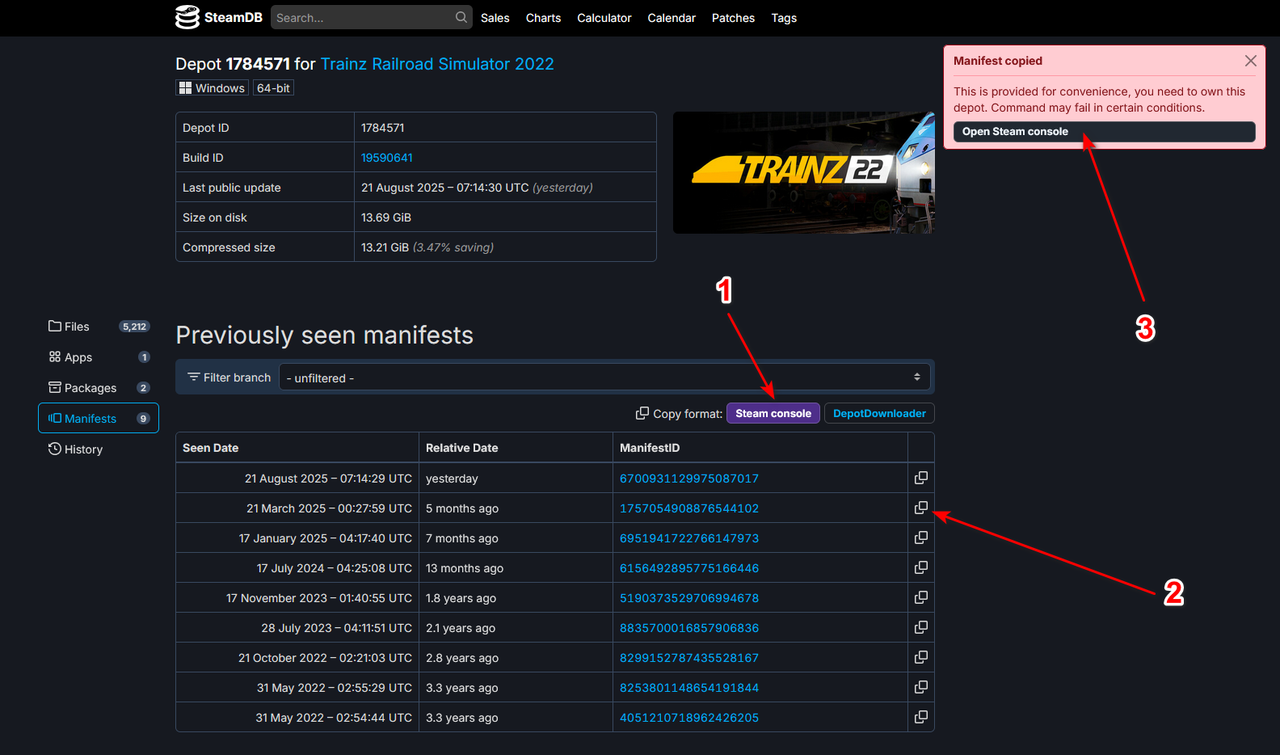Click Open Steam console button
1280x755 pixels.
1104,132
